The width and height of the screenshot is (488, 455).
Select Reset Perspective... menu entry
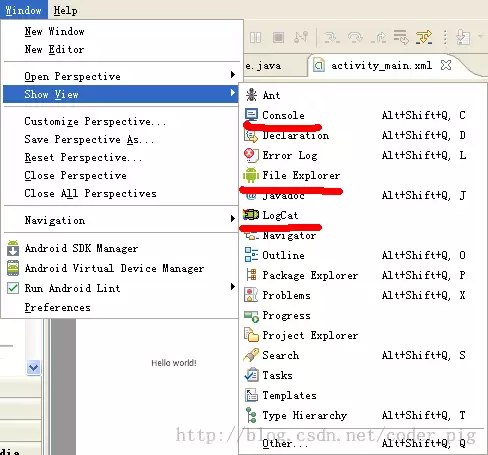pyautogui.click(x=83, y=157)
